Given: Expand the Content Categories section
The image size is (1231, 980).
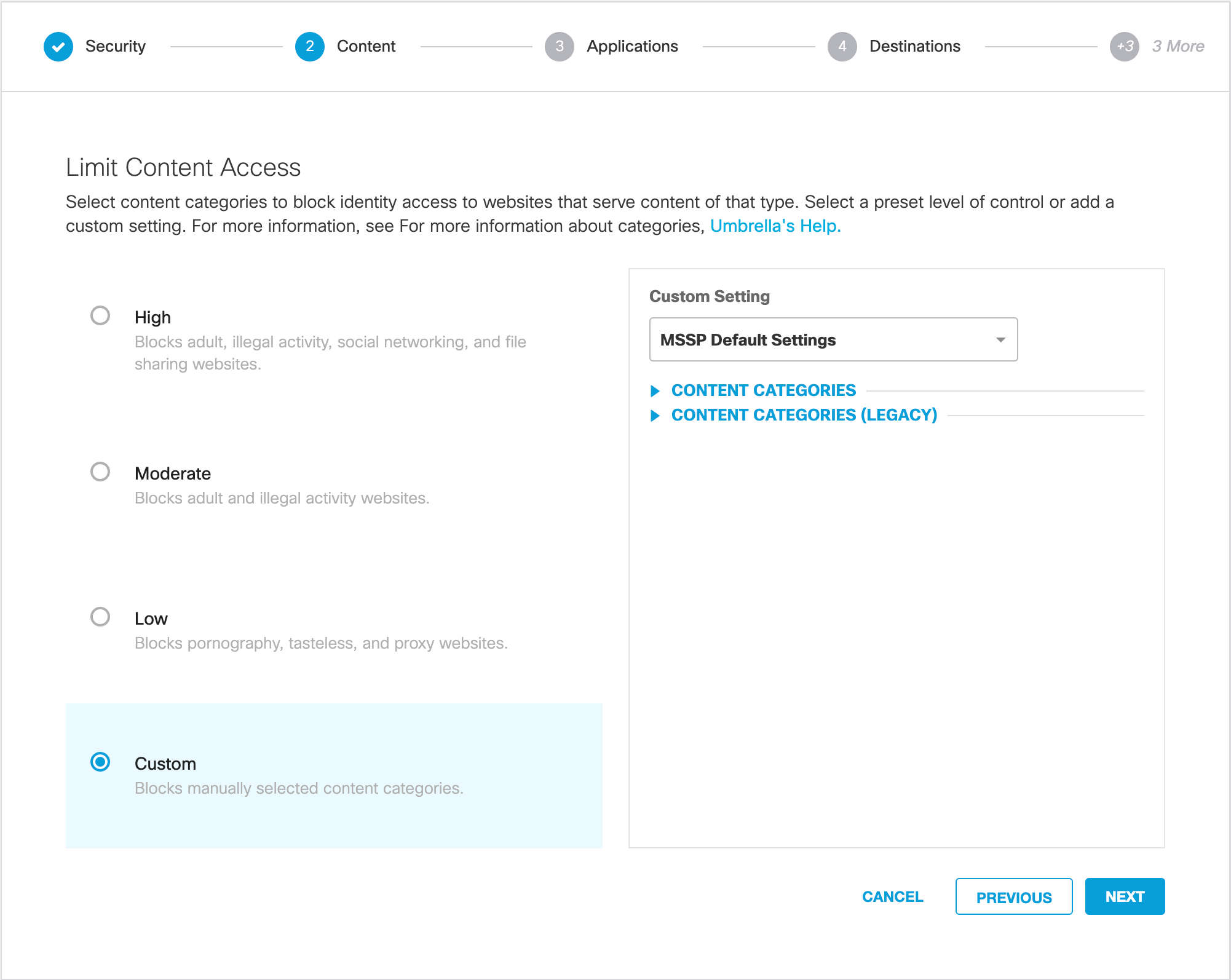Looking at the screenshot, I should [763, 390].
